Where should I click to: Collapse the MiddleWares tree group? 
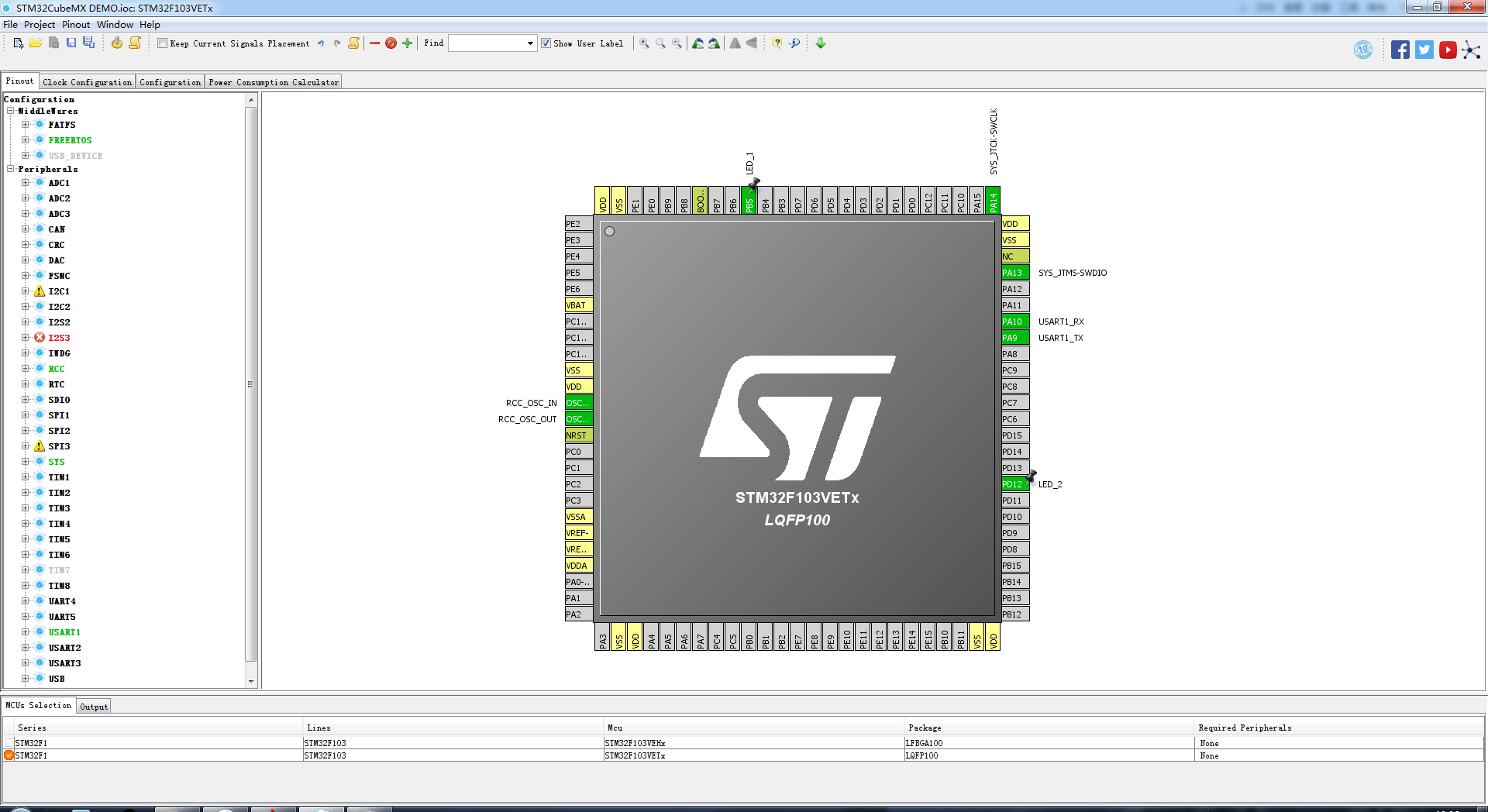pos(11,111)
